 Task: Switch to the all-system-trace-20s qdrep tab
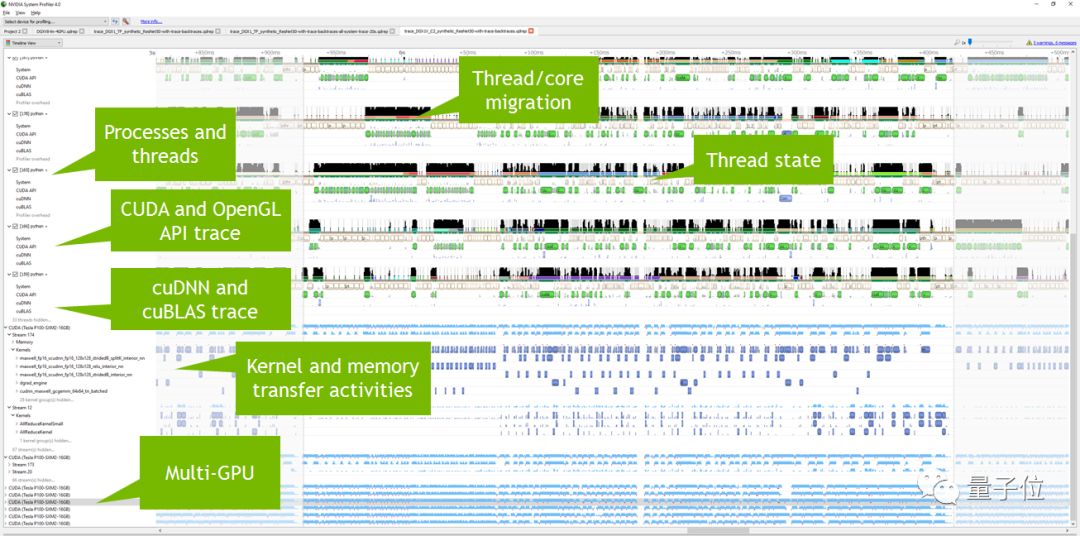(x=310, y=31)
